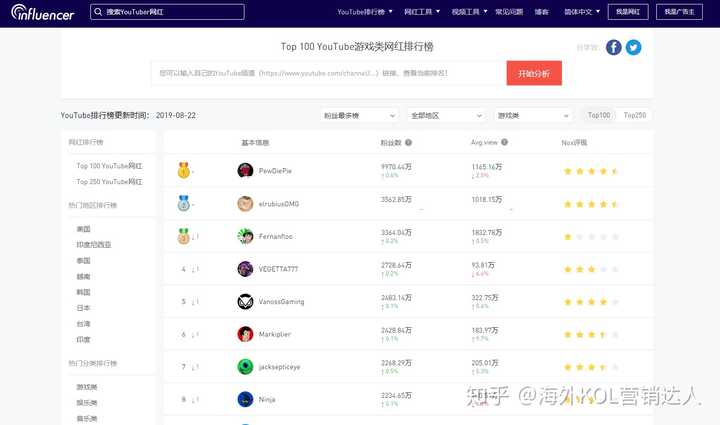Select 日本 in region sidebar
This screenshot has height=425, width=720.
[84, 308]
